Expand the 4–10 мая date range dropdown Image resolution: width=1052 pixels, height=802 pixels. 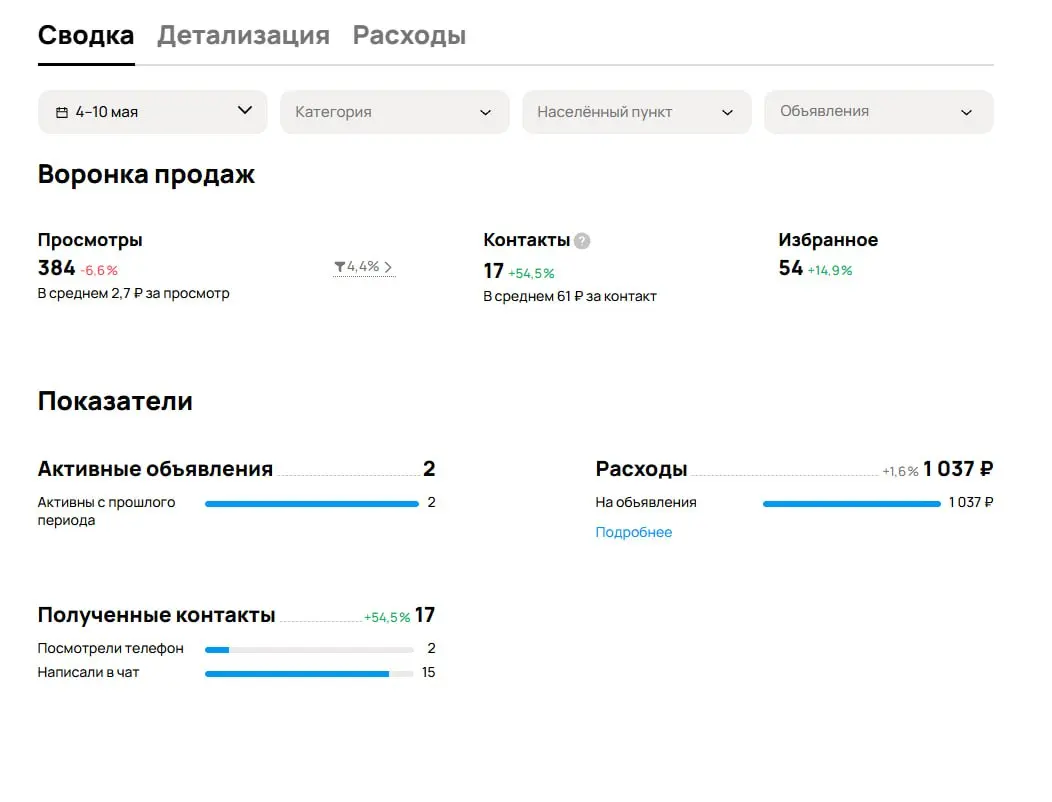(153, 112)
